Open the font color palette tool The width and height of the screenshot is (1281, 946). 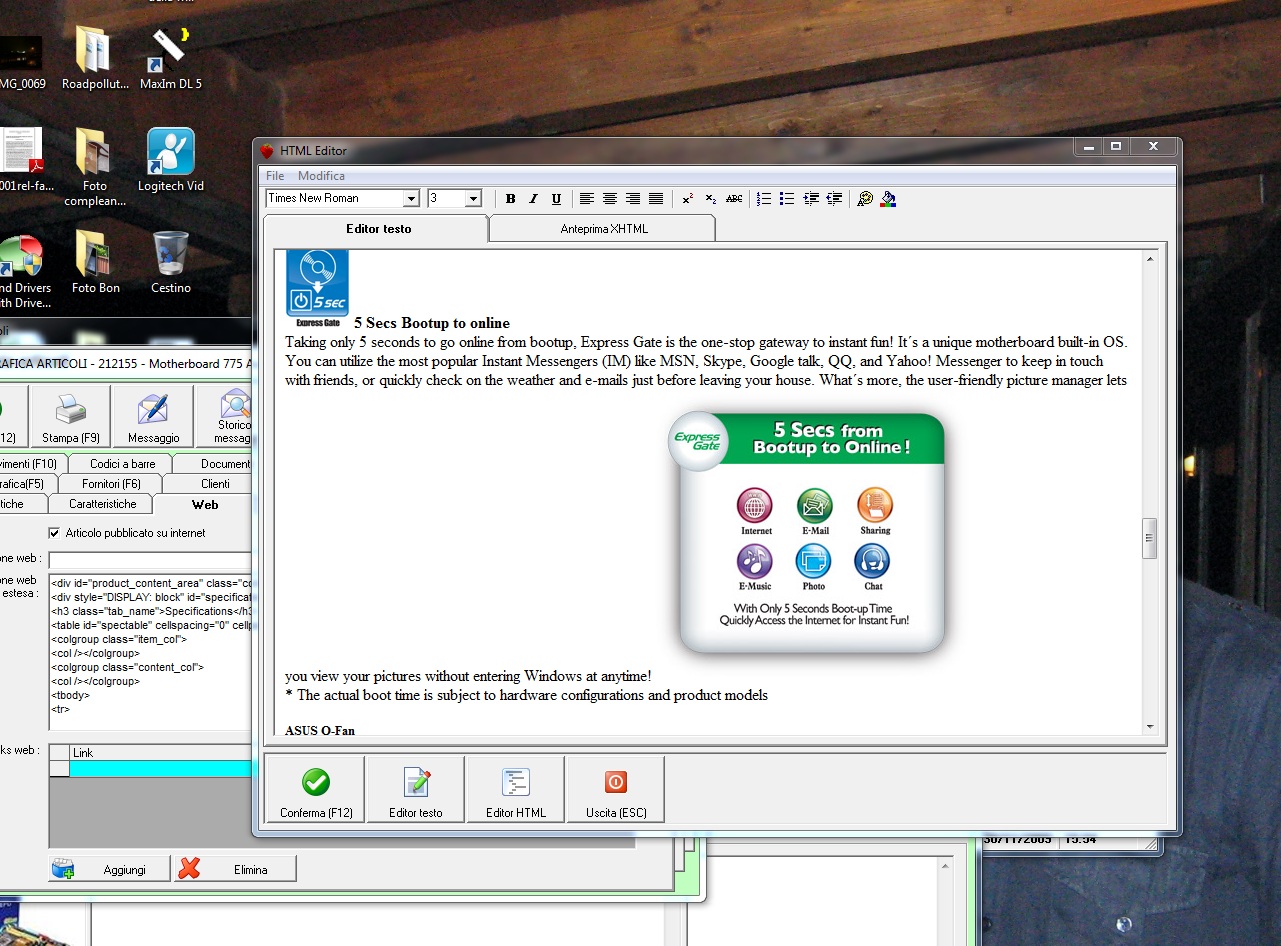click(x=865, y=199)
